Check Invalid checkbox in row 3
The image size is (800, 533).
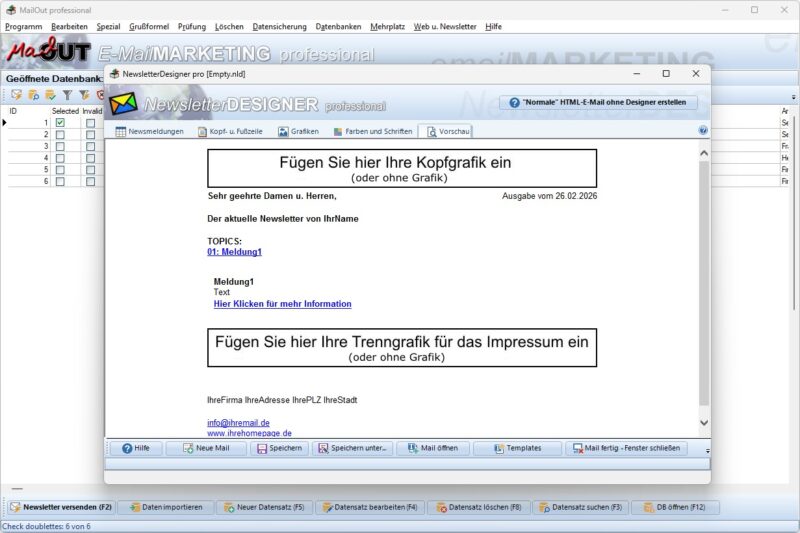pos(90,146)
